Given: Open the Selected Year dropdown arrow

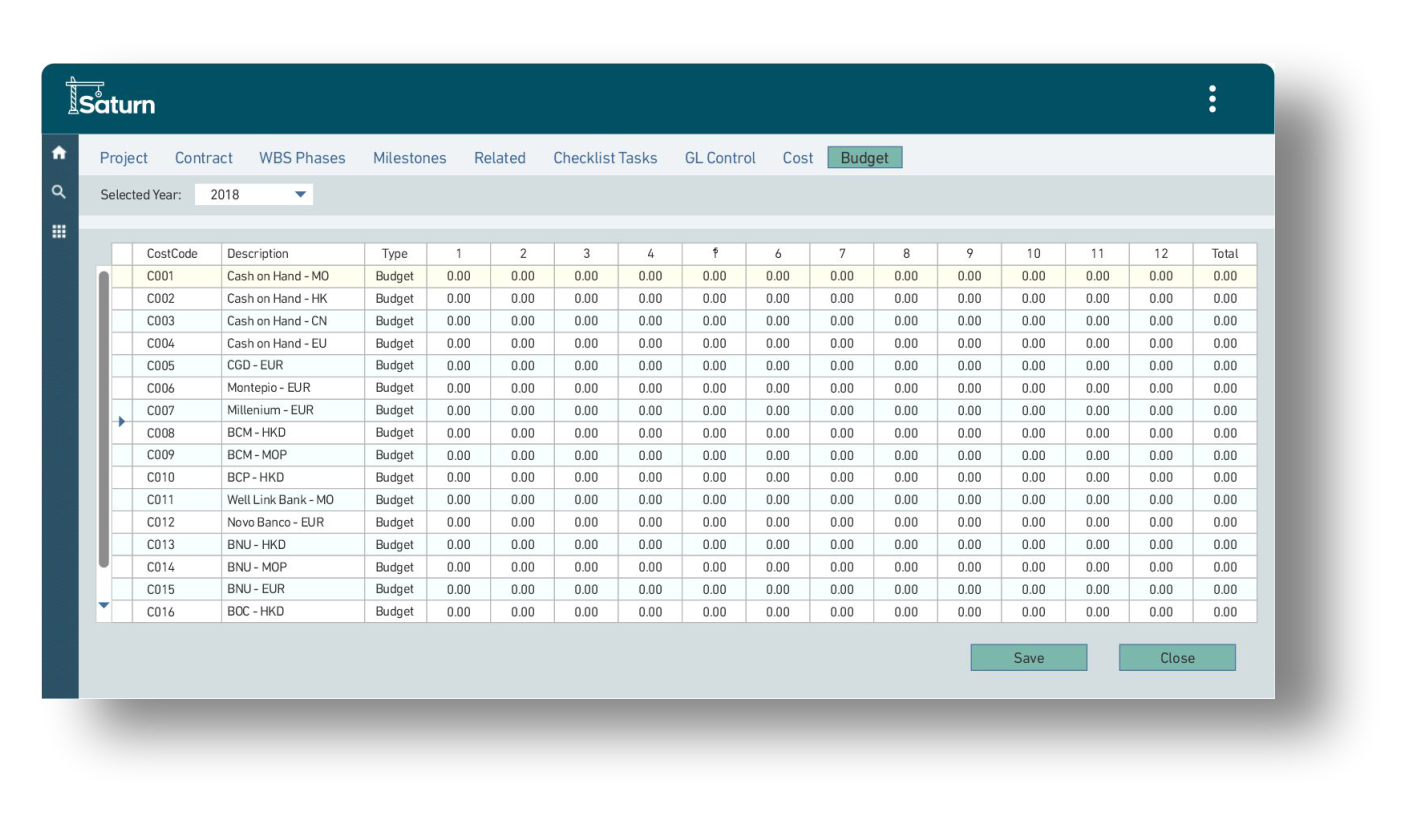Looking at the screenshot, I should point(300,195).
